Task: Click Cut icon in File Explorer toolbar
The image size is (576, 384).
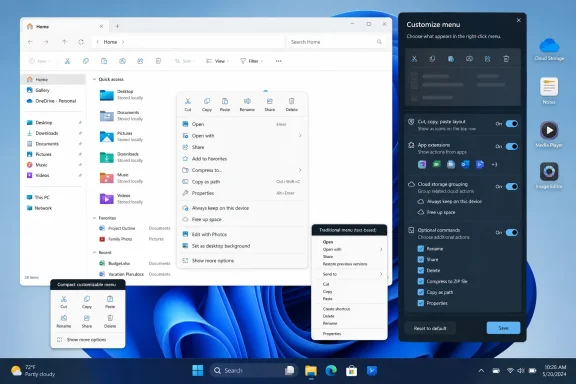Action: point(67,61)
